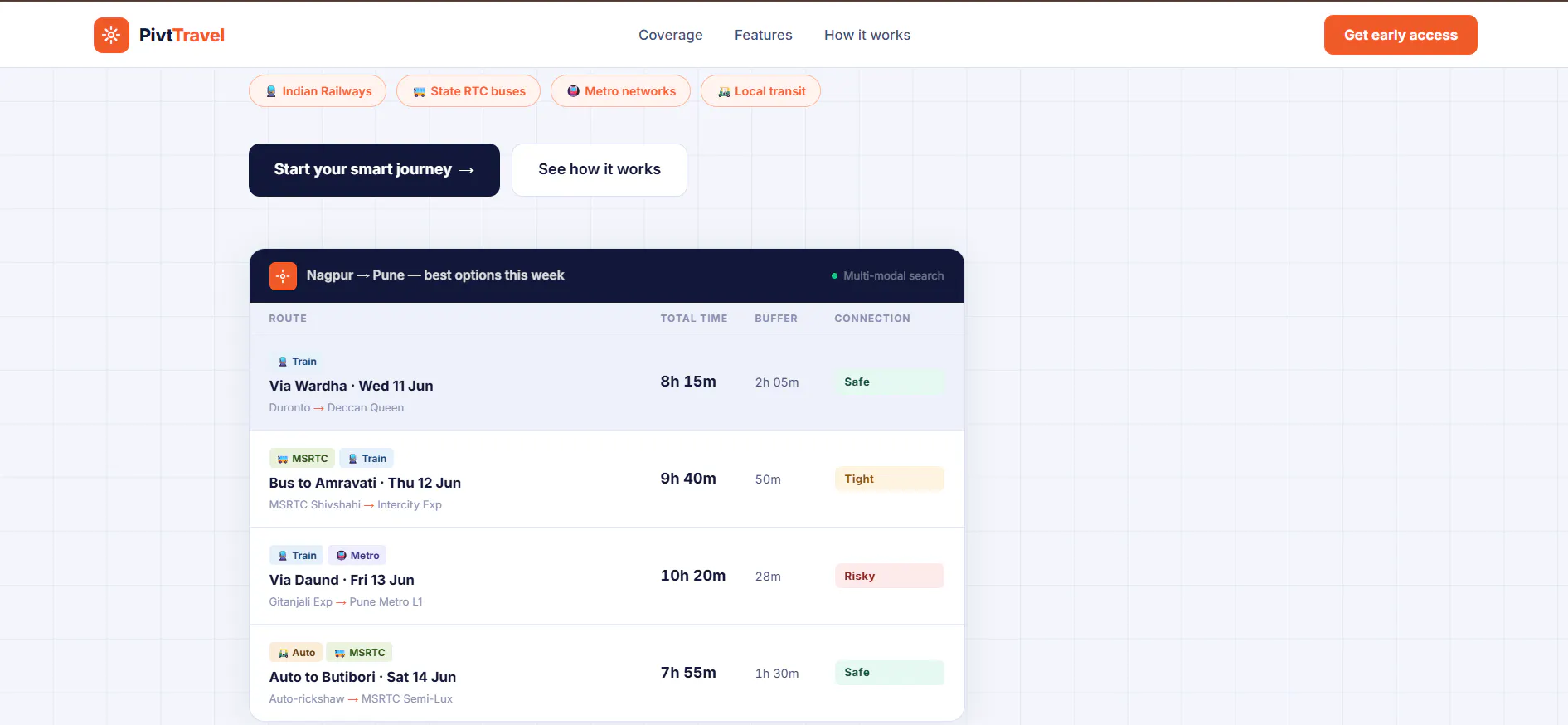The image size is (1568, 725).
Task: Click the 9h 40m total time
Action: coord(688,479)
